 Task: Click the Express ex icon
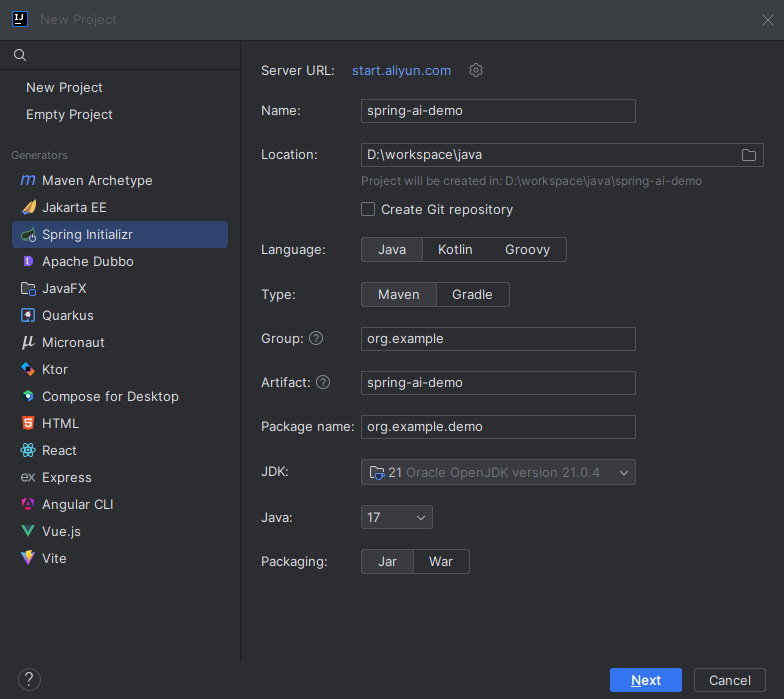[28, 477]
